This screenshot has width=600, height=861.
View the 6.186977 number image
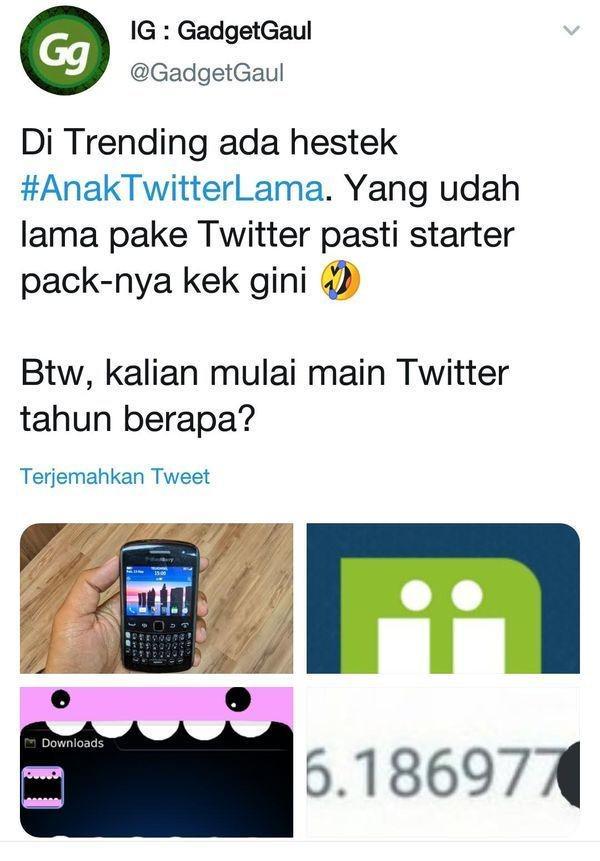click(443, 762)
